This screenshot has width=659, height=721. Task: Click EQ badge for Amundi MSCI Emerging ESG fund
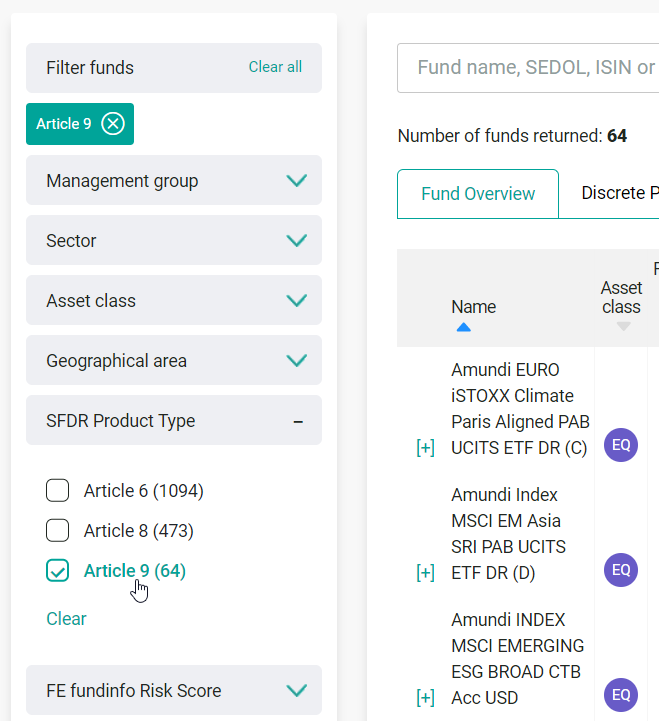click(621, 695)
